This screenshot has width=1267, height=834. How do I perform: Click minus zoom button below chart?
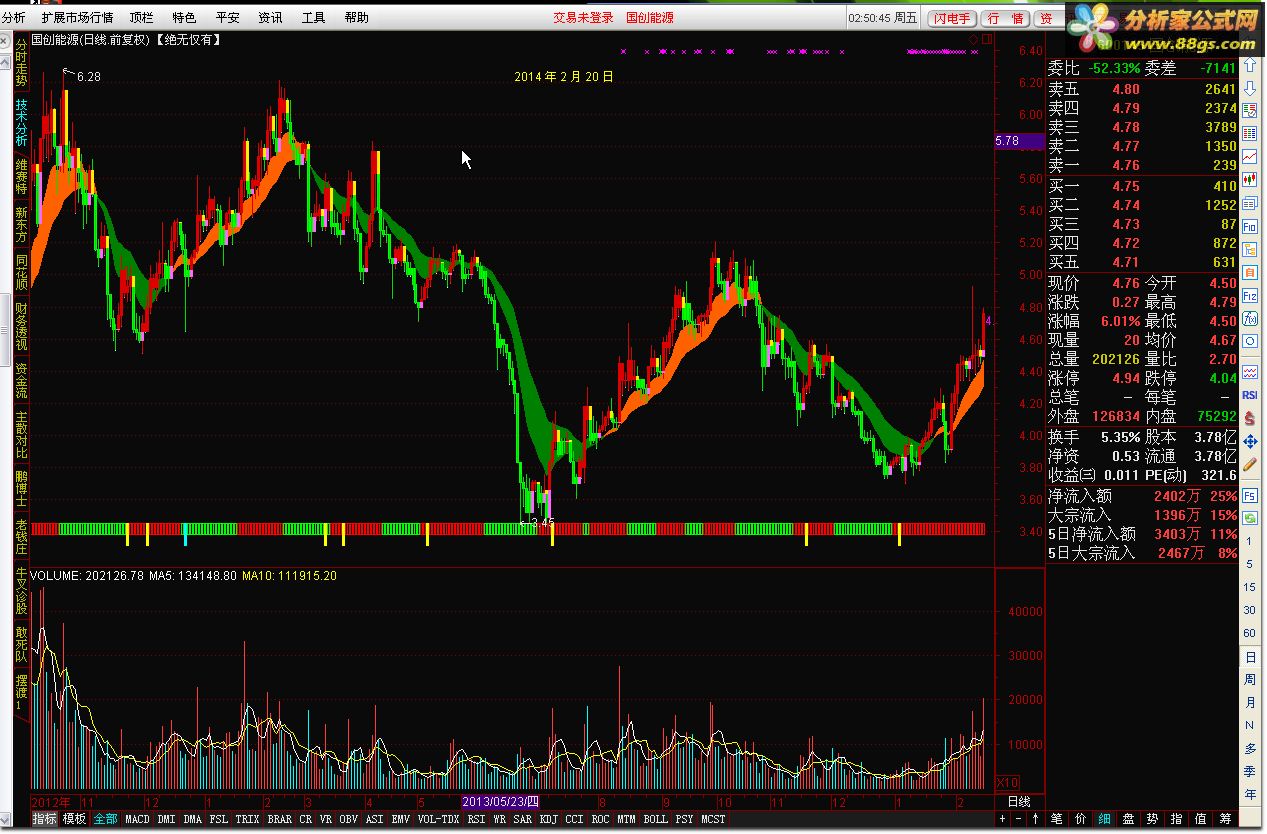point(1019,819)
